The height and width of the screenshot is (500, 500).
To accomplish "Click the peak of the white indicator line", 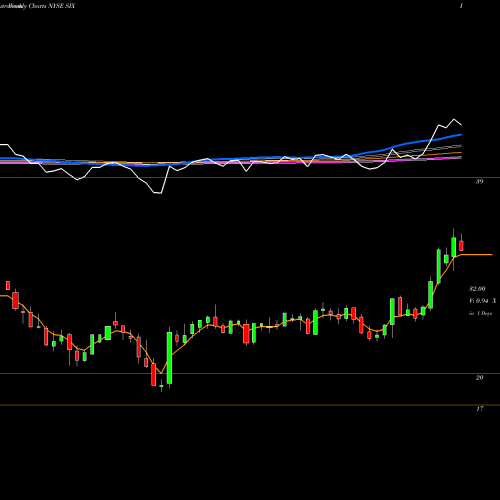I will (454, 119).
